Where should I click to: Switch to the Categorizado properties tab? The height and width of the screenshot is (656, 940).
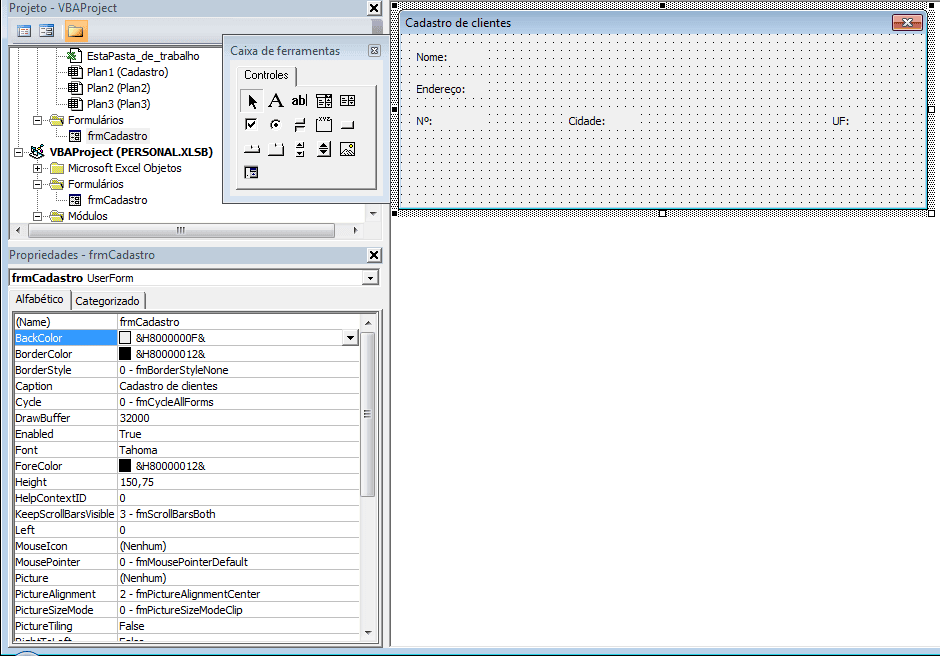point(108,300)
